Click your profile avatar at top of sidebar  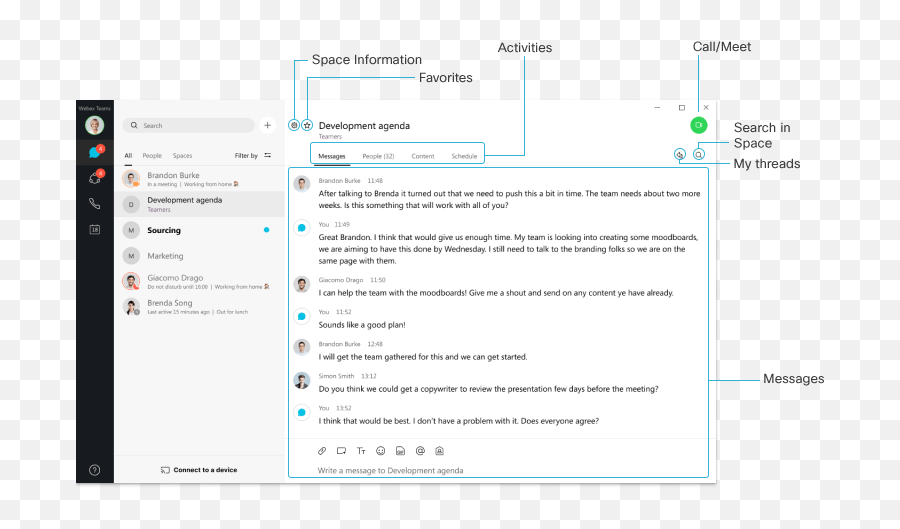(x=95, y=125)
